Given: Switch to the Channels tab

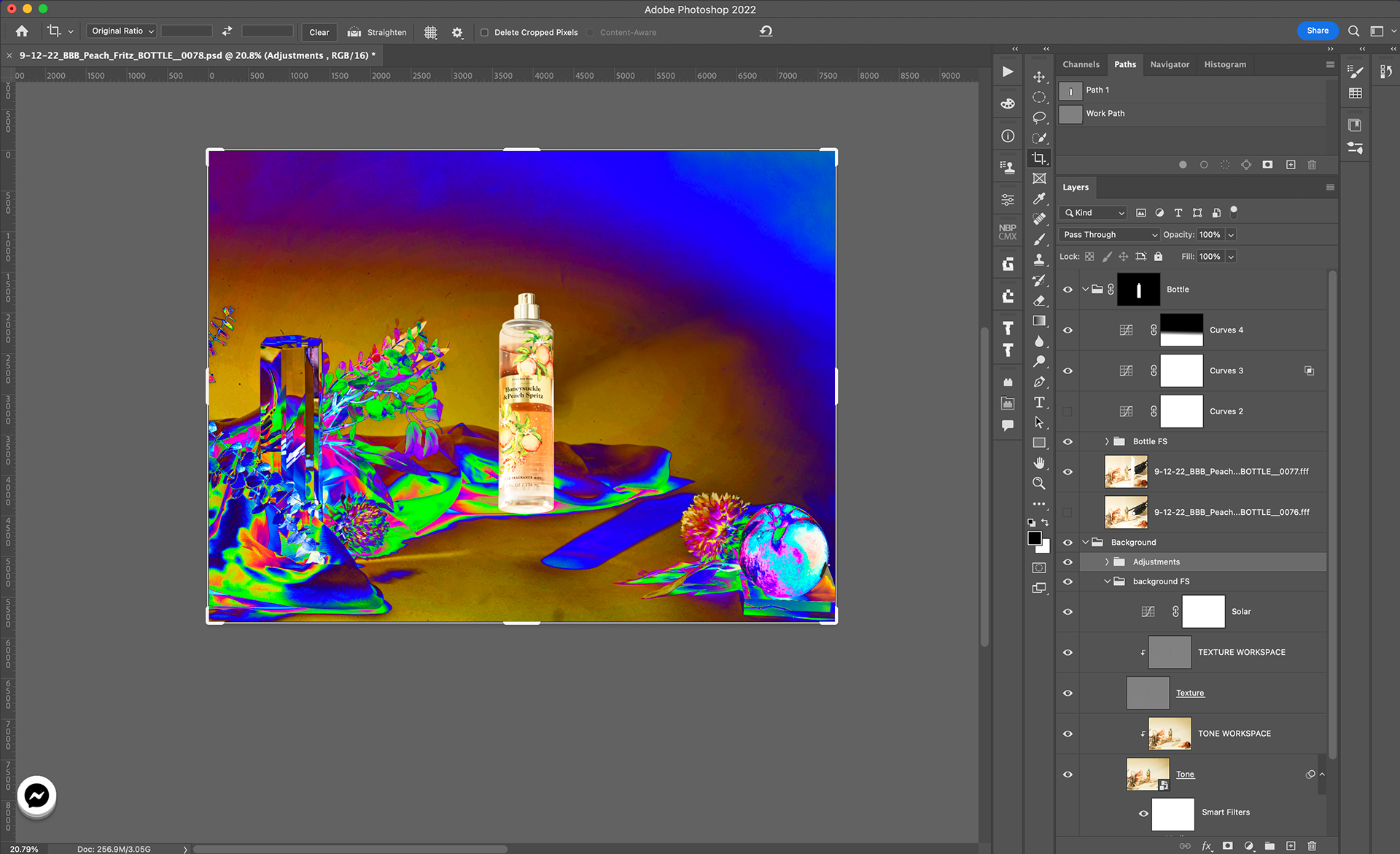Looking at the screenshot, I should (1081, 64).
